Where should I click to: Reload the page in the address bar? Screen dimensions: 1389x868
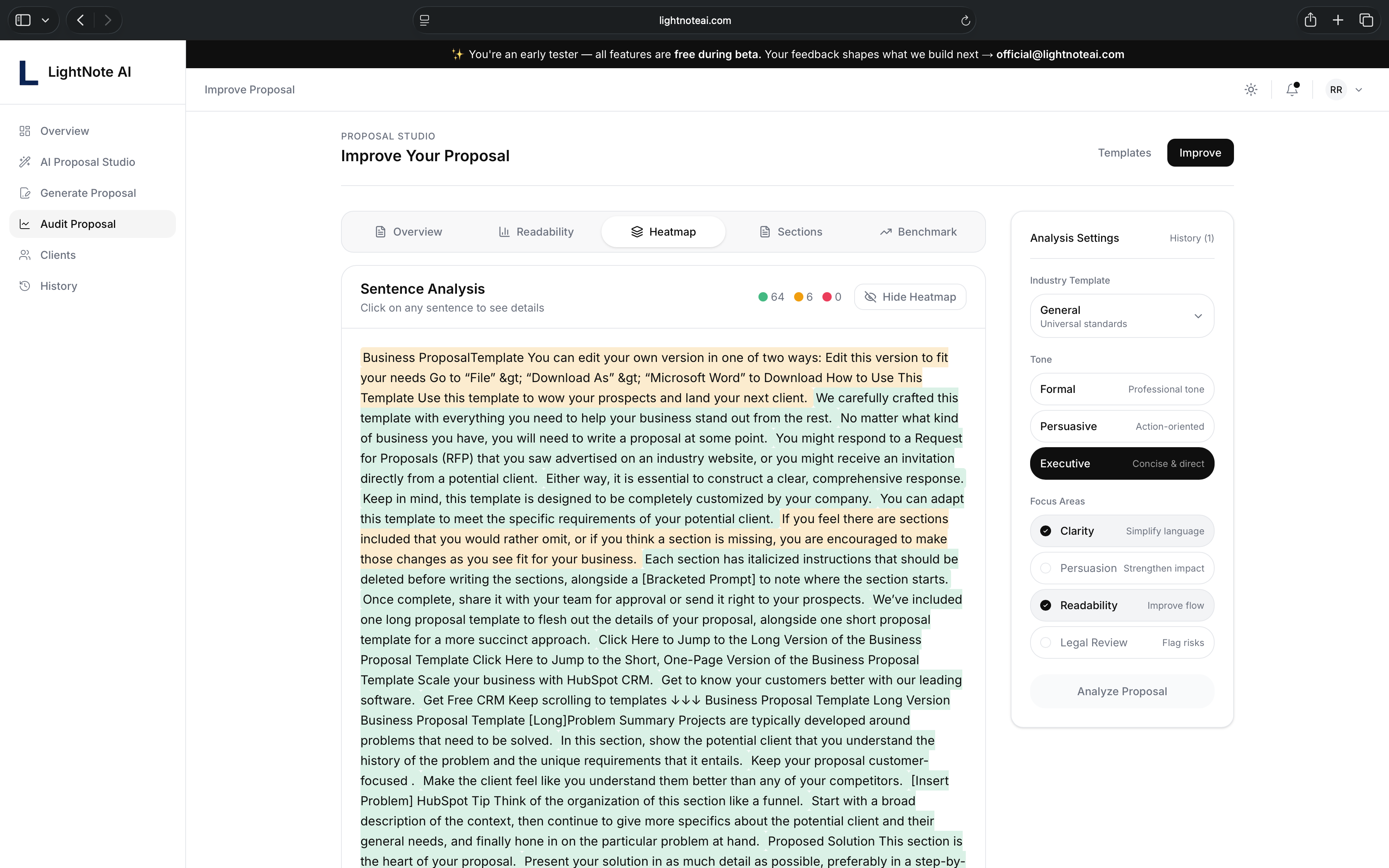tap(965, 21)
